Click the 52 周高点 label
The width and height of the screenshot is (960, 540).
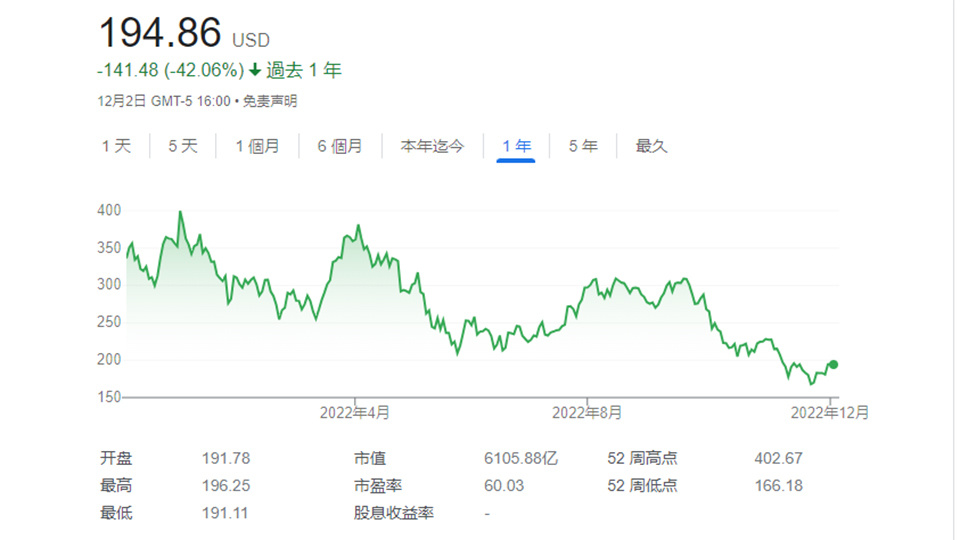click(x=642, y=458)
